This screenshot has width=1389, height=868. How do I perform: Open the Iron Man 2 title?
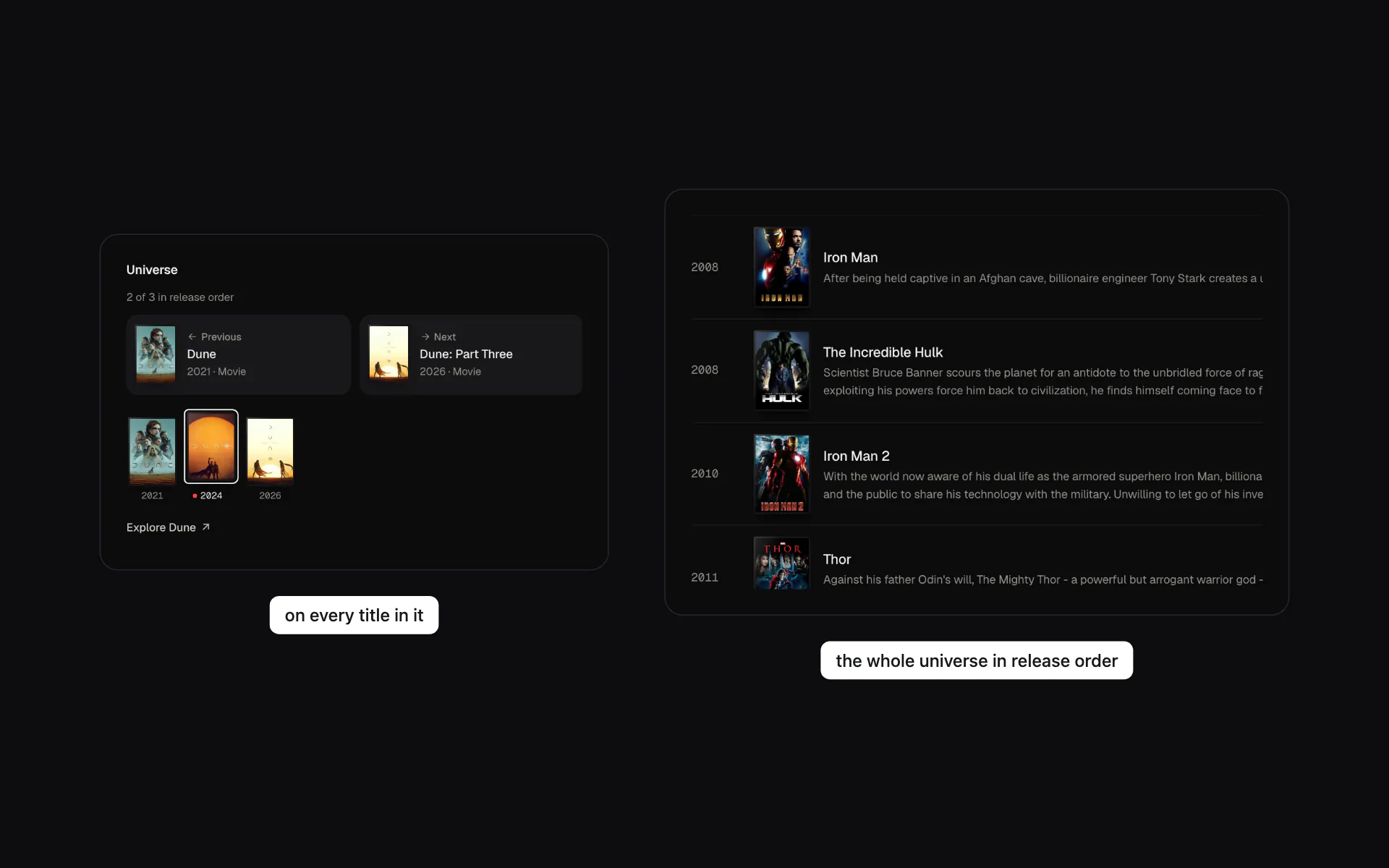click(x=857, y=456)
